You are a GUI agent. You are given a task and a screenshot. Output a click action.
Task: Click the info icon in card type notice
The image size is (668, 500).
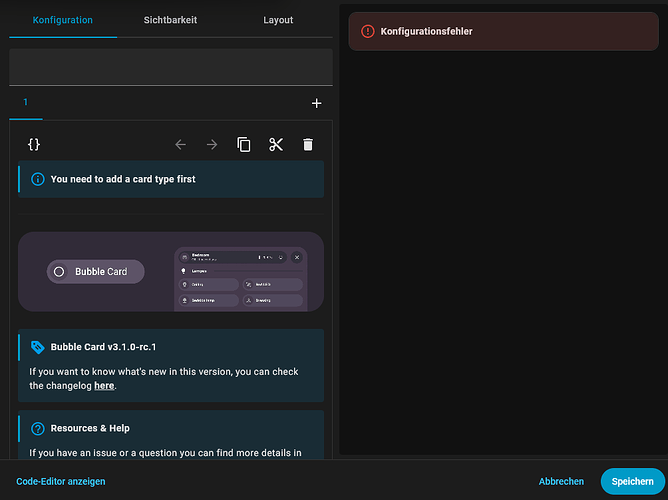[x=38, y=180]
